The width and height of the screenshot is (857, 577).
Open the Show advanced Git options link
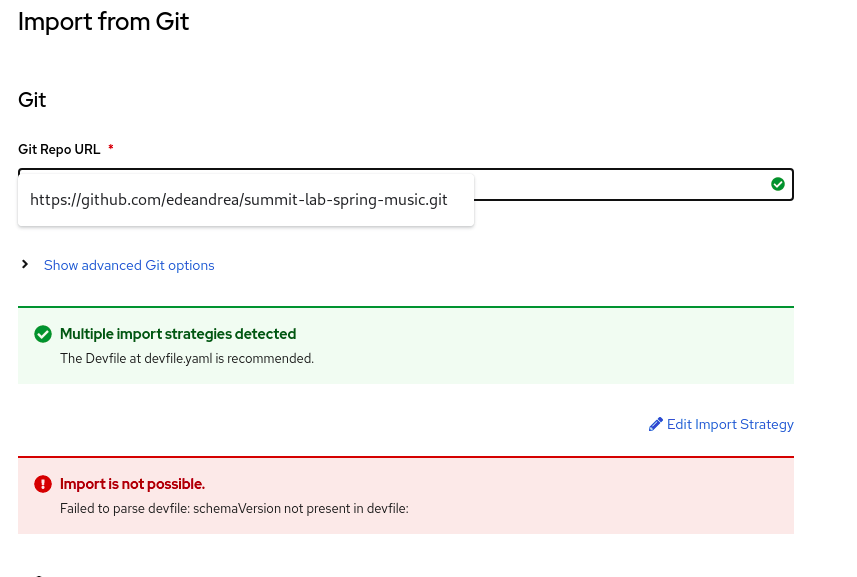[129, 265]
